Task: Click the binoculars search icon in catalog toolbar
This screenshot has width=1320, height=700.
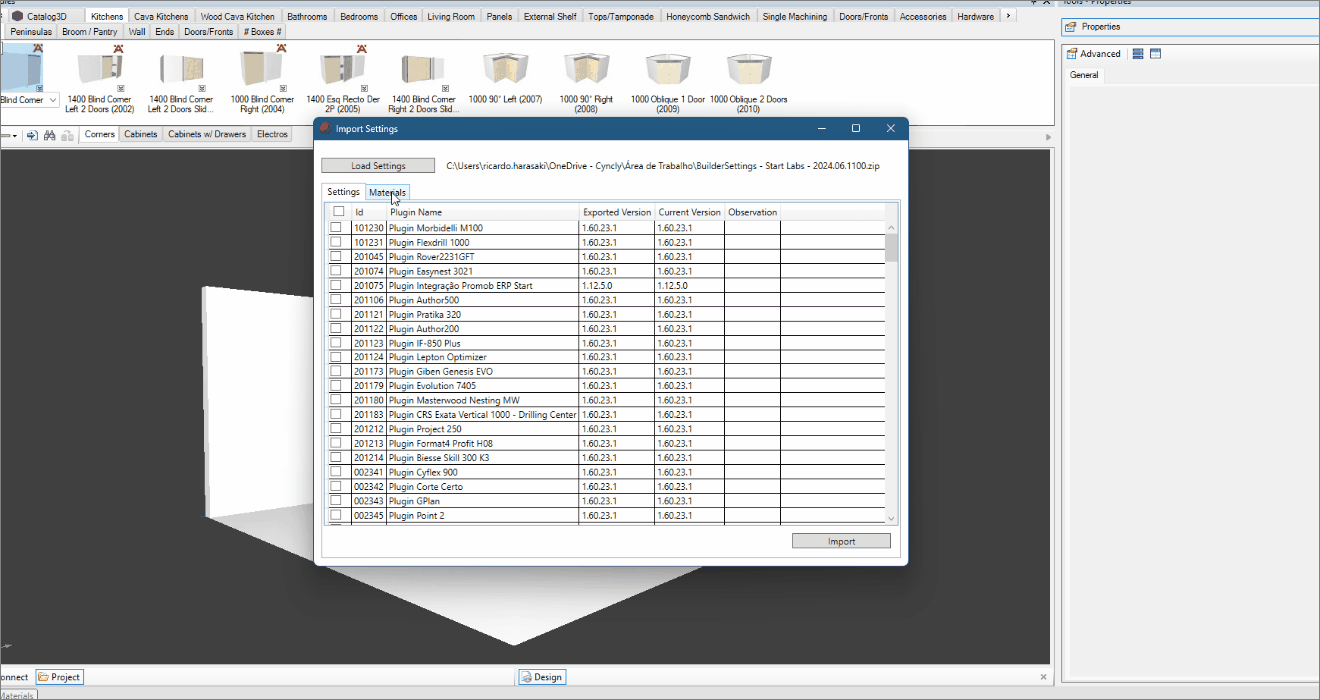Action: coord(48,134)
